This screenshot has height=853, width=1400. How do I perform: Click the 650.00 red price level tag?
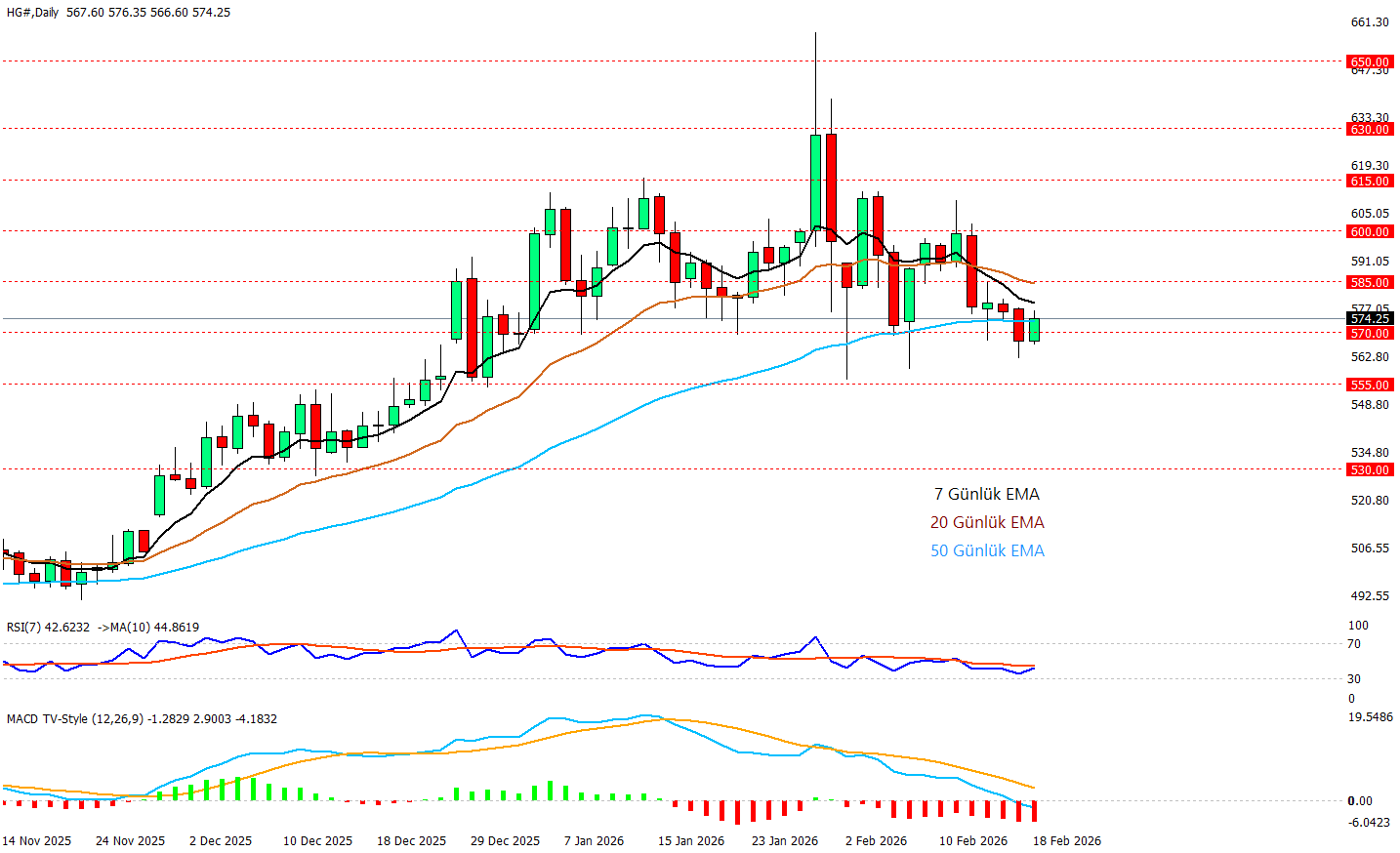1369,61
